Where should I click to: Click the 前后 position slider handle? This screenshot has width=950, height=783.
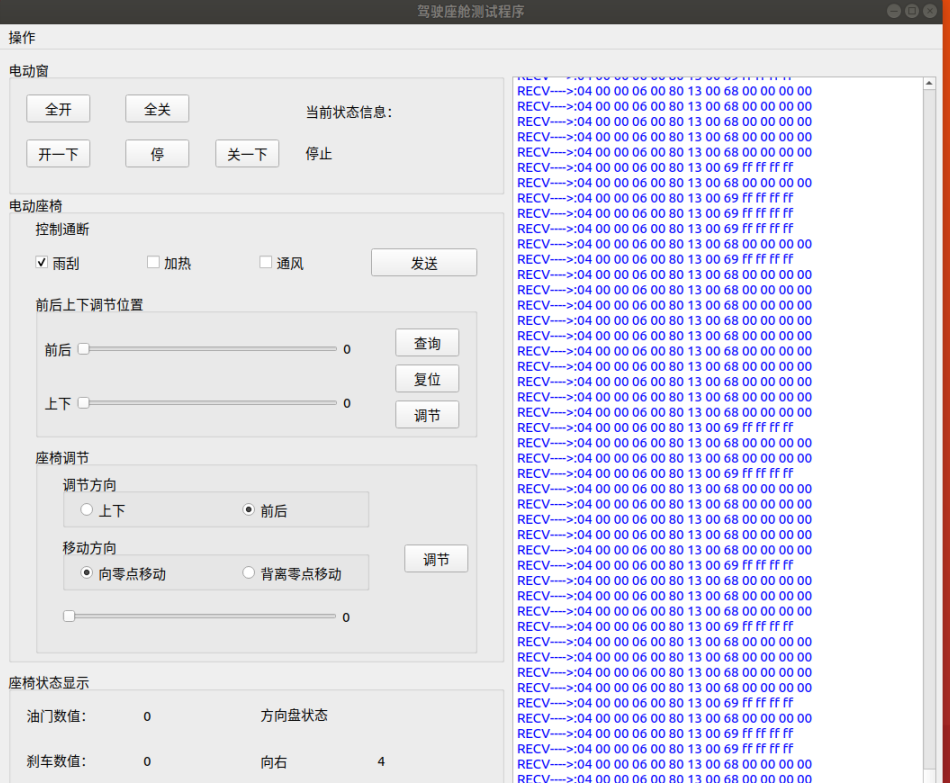click(84, 349)
